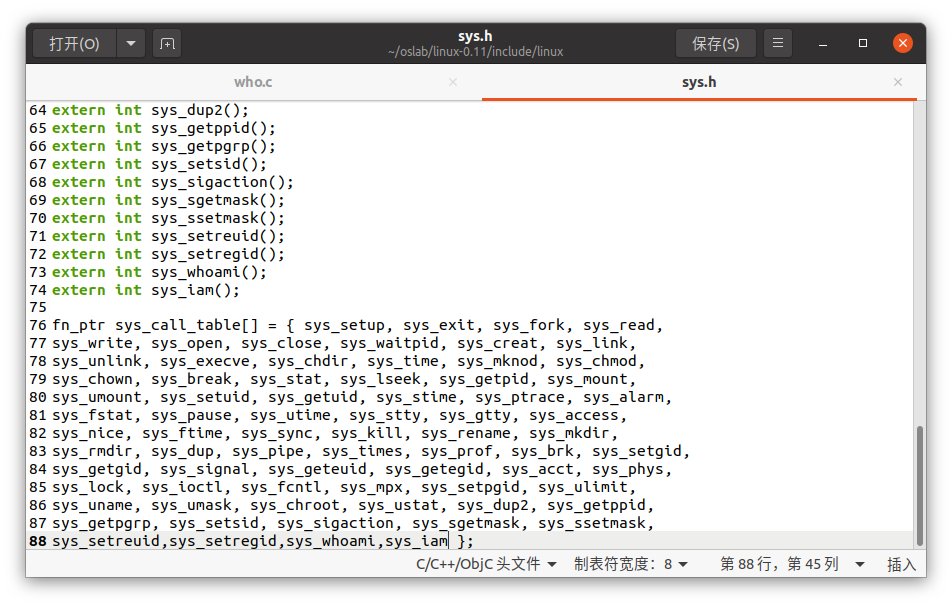Click on sys_chroot in line 86
This screenshot has height=606, width=952.
pos(295,505)
